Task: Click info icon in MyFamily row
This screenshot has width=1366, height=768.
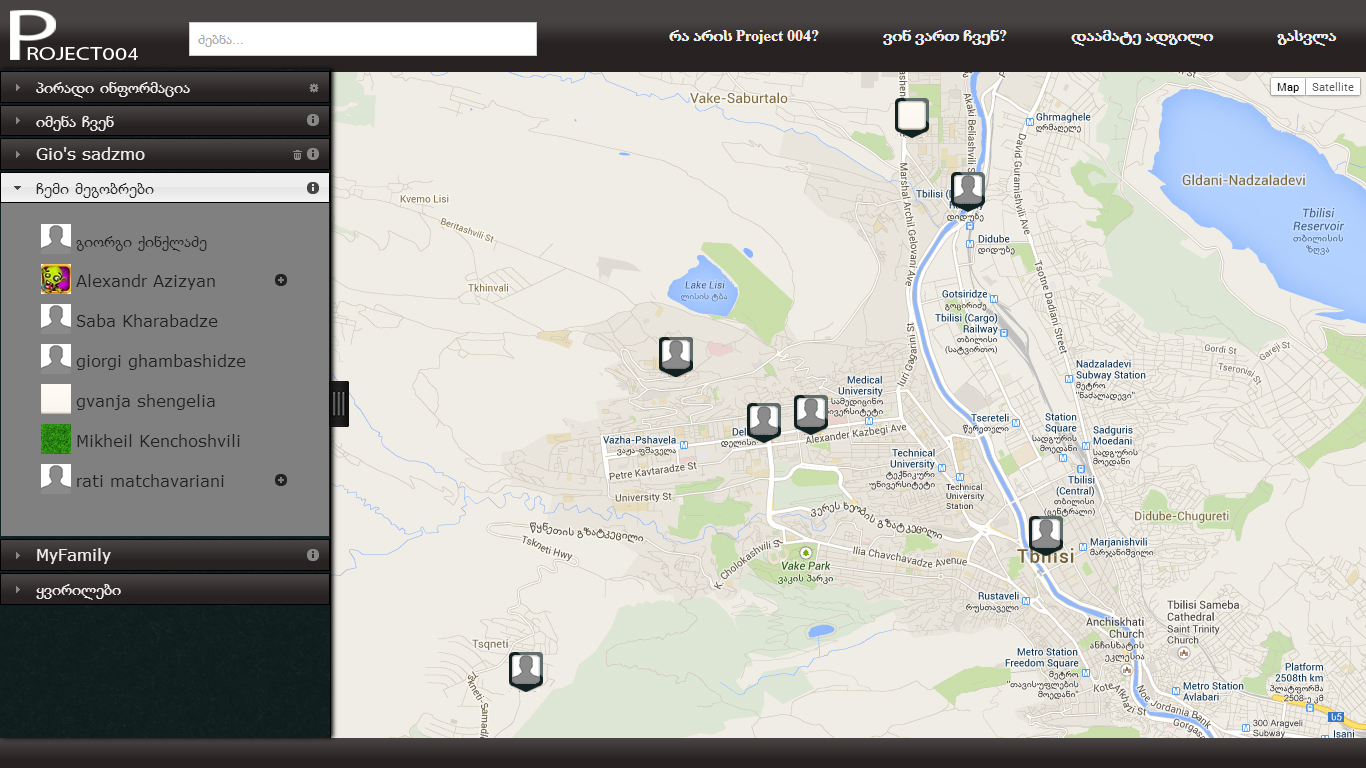Action: 313,555
